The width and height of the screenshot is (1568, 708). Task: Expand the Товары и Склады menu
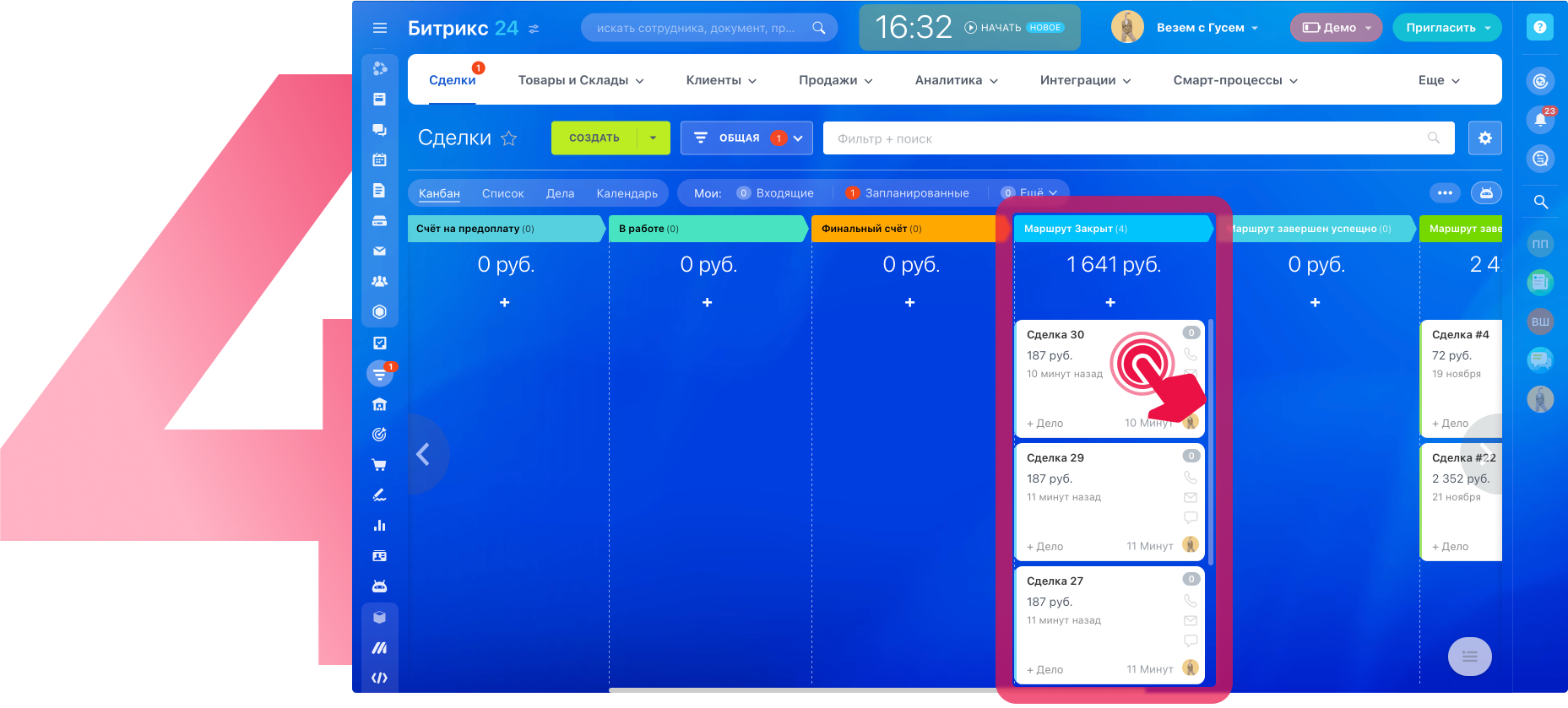pos(581,80)
